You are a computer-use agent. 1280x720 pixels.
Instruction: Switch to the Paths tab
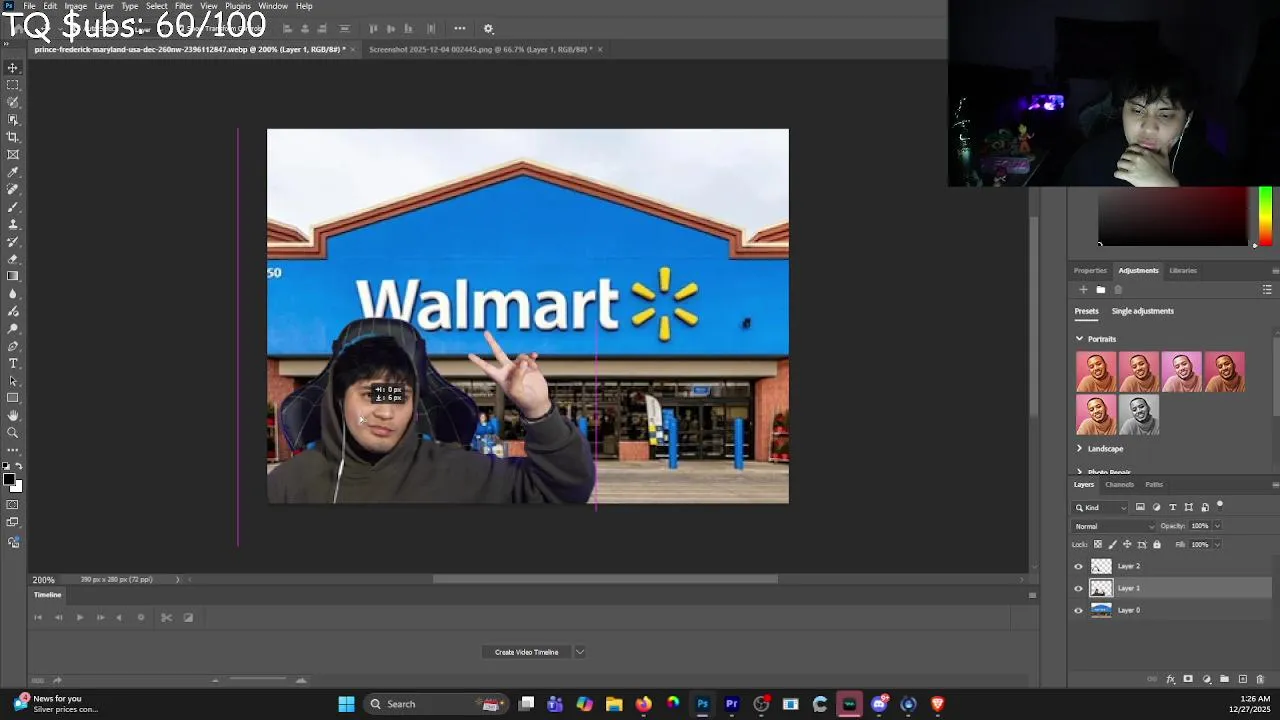pos(1154,485)
